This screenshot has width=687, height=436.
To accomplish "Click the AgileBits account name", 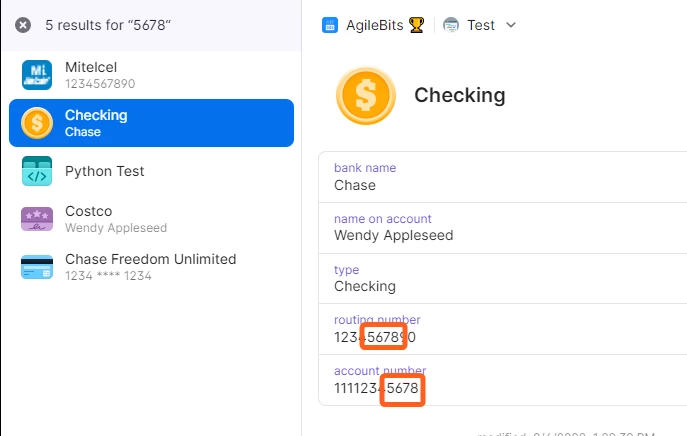I will click(375, 25).
